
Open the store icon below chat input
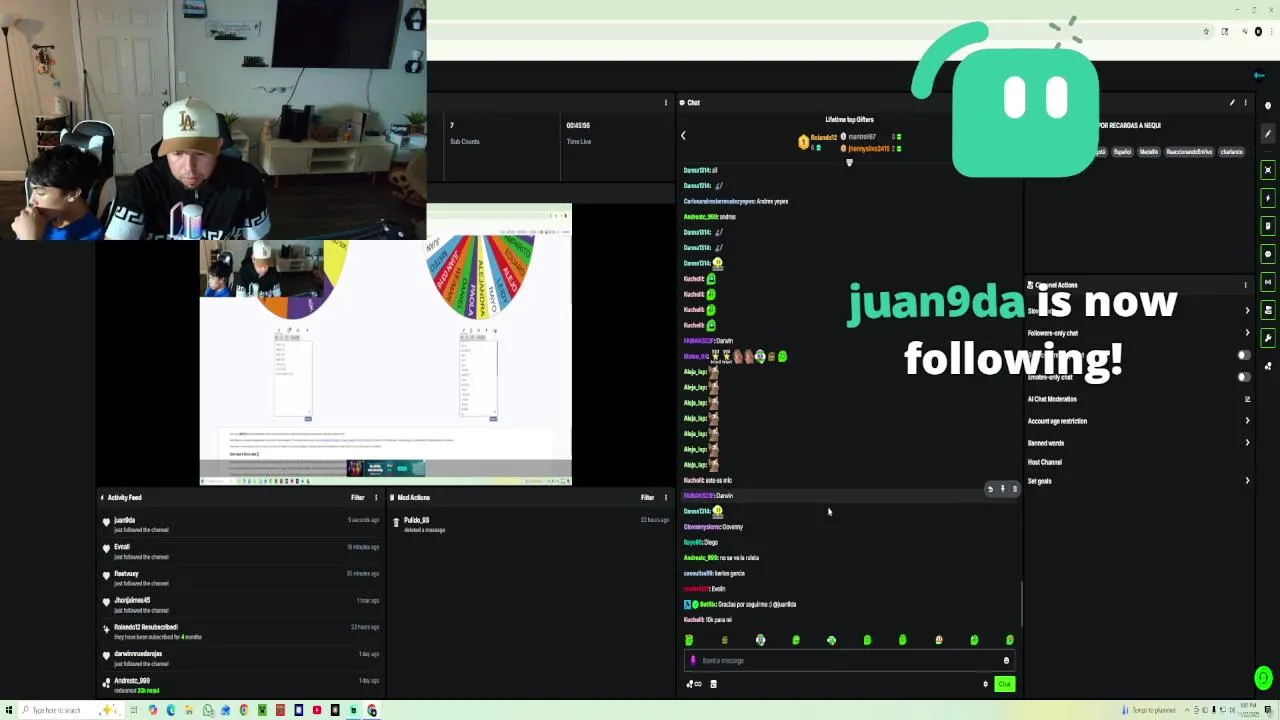[x=713, y=684]
